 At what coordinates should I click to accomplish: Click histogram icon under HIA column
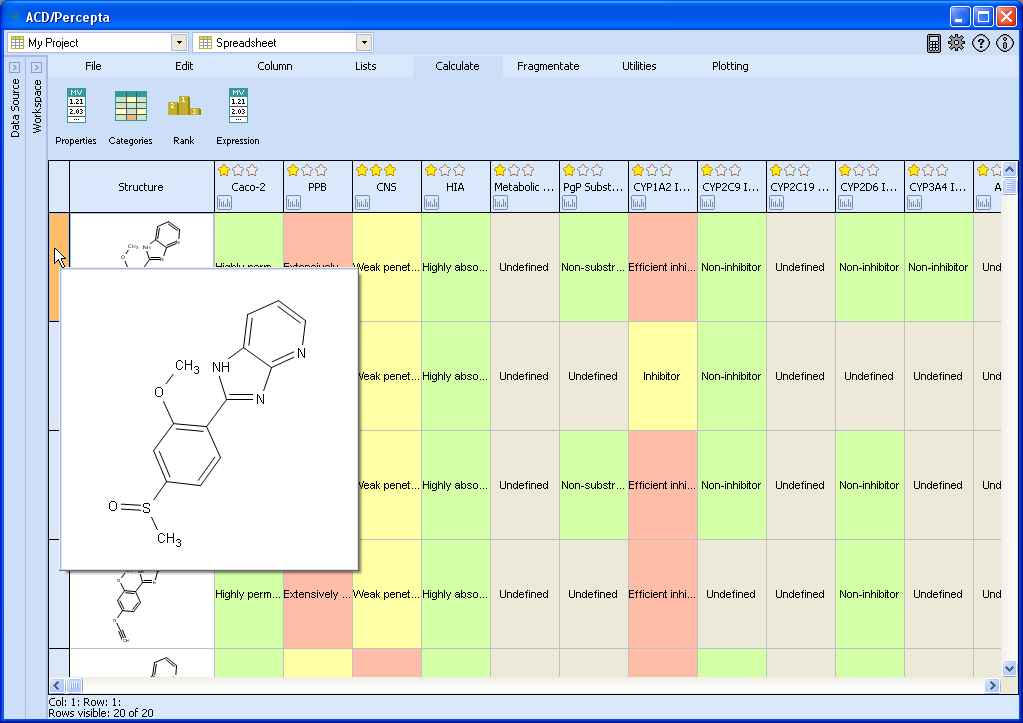[x=431, y=203]
